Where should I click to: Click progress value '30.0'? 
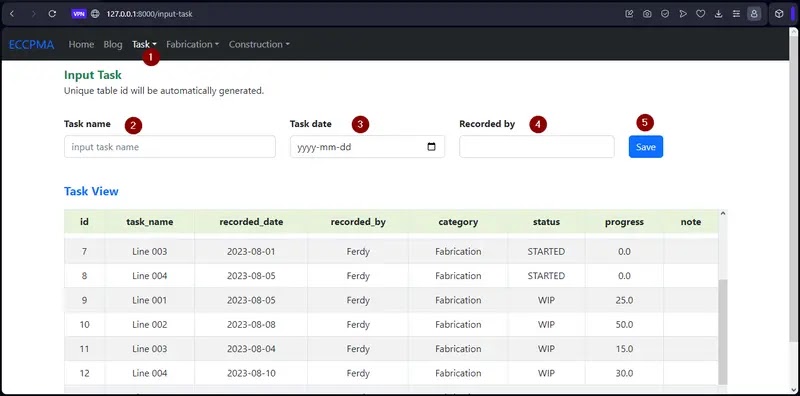tap(624, 374)
